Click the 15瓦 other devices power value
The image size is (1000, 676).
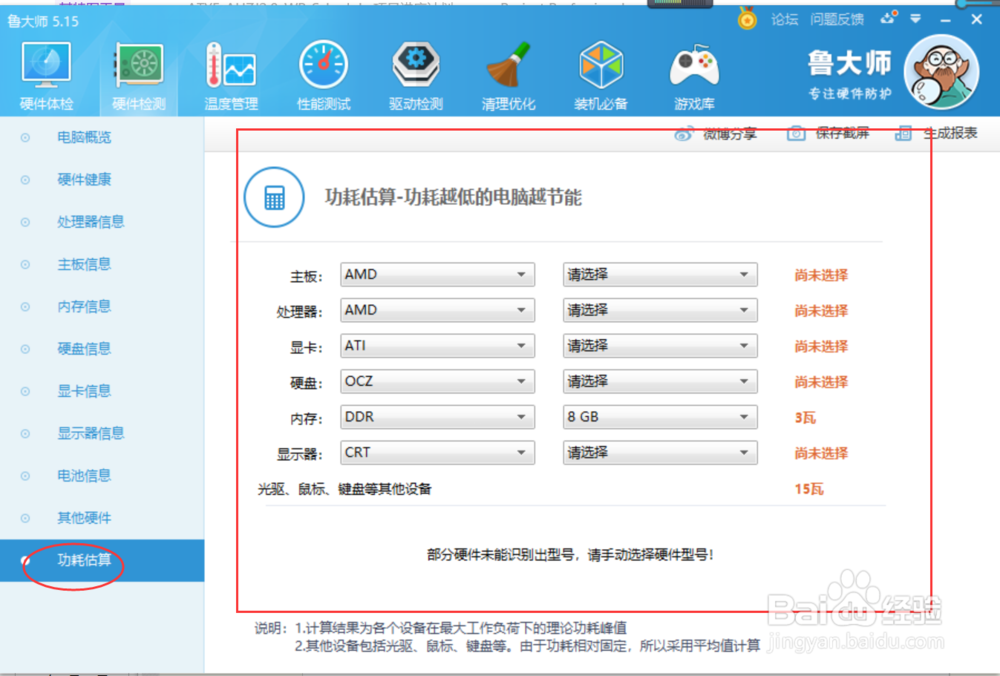809,489
